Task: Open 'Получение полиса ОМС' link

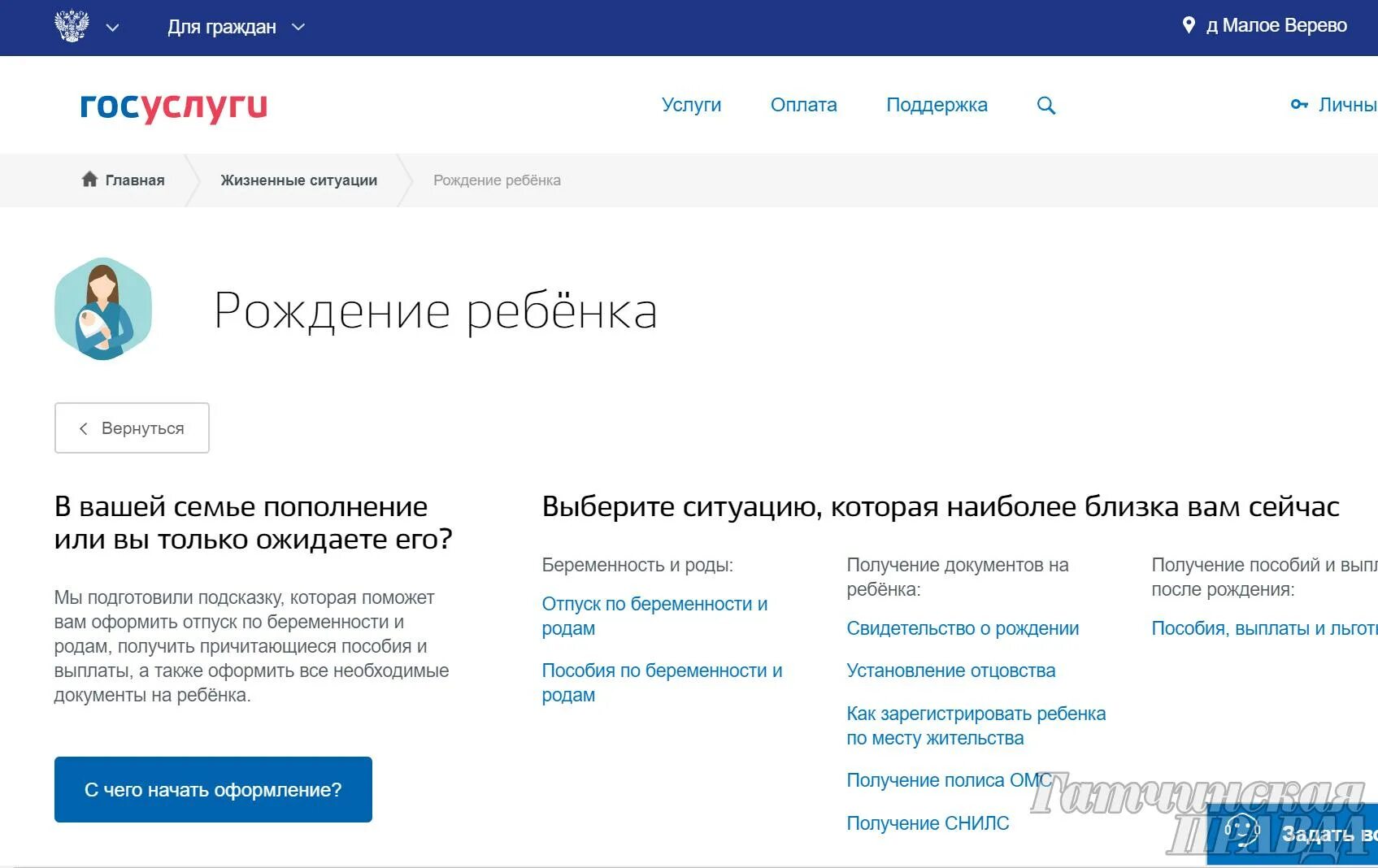Action: [x=950, y=780]
